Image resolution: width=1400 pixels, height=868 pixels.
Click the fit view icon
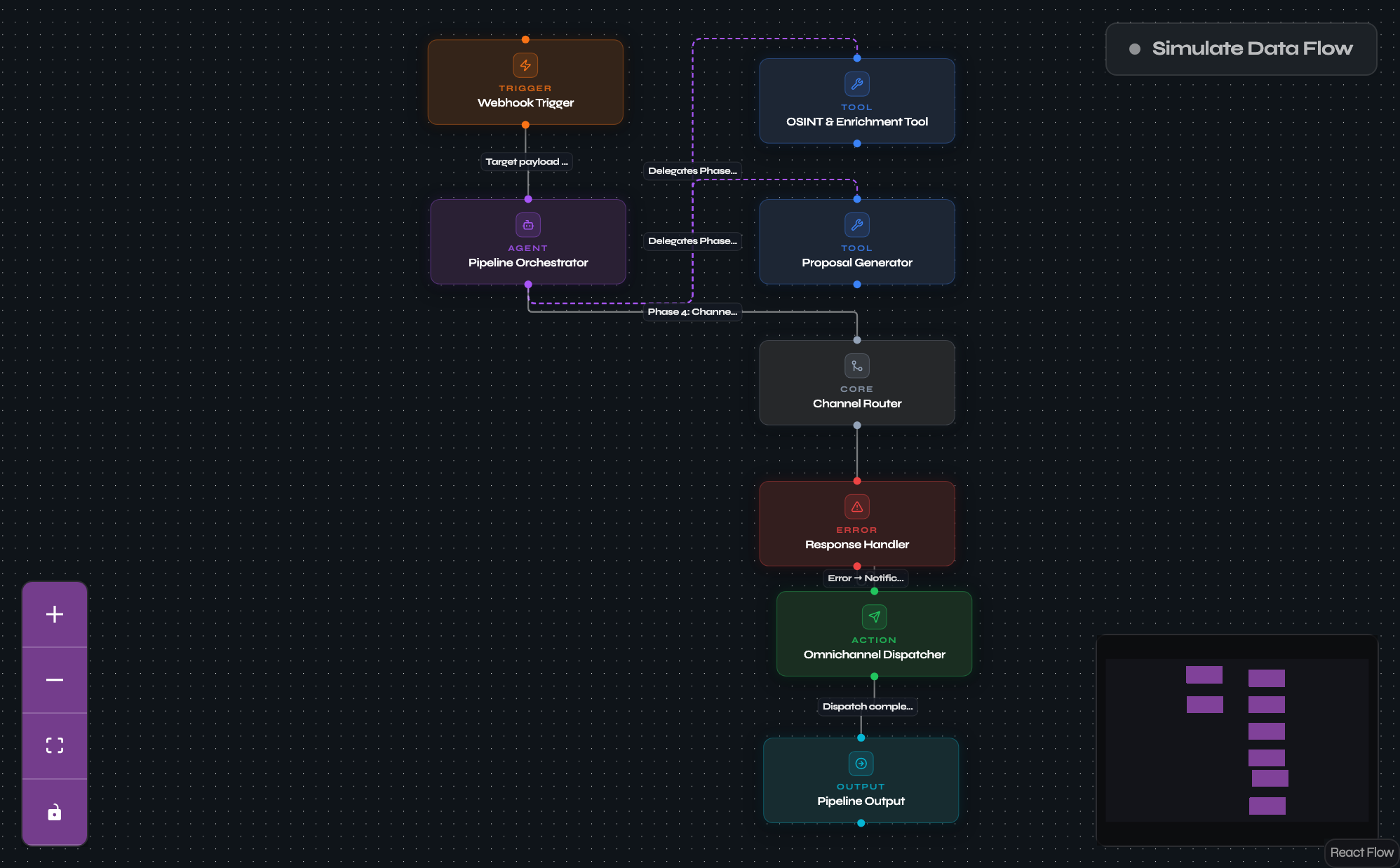(x=55, y=745)
